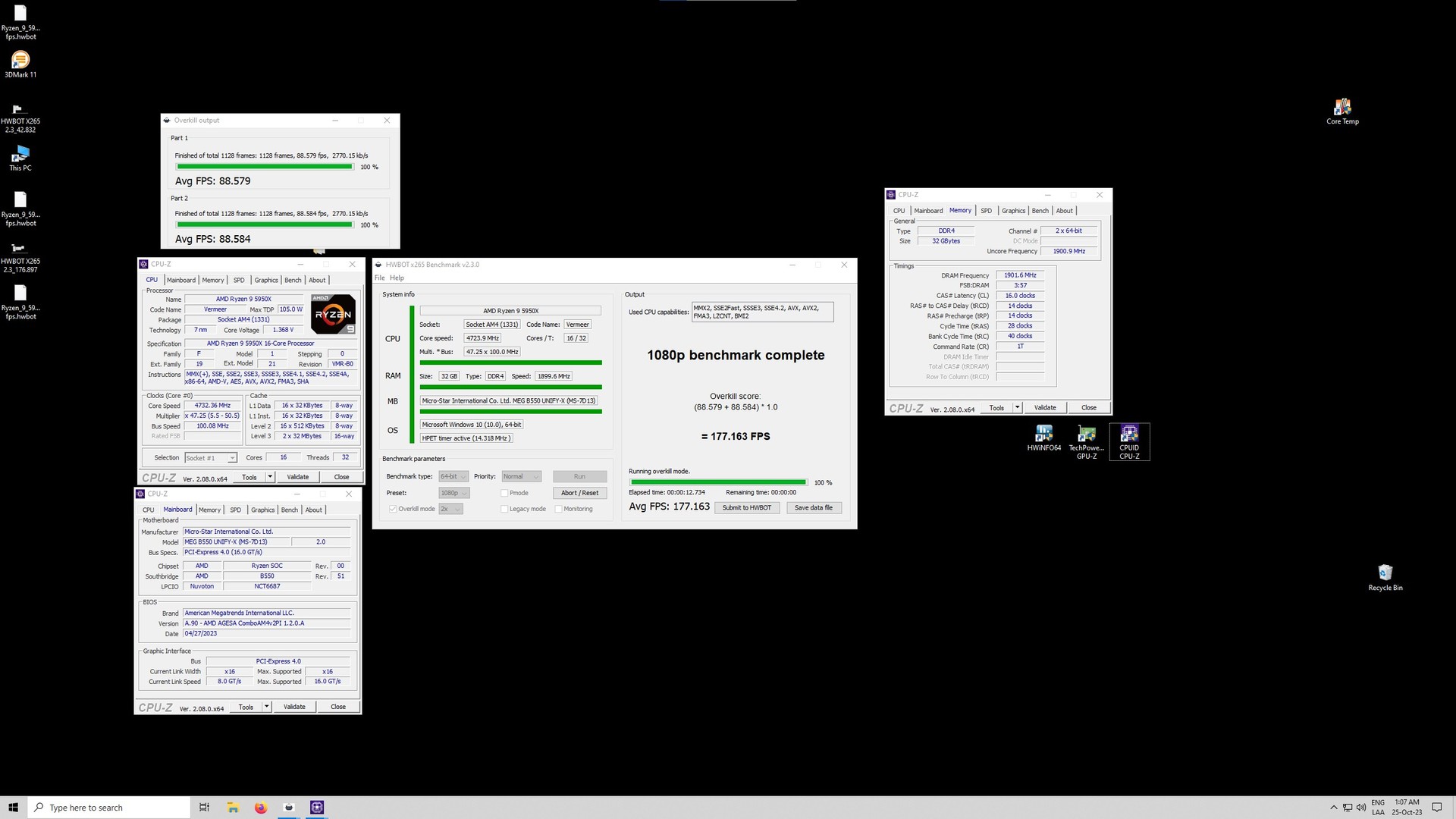Screen dimensions: 1456x819
Task: Click the ENG LAA language indicator
Action: click(1378, 808)
